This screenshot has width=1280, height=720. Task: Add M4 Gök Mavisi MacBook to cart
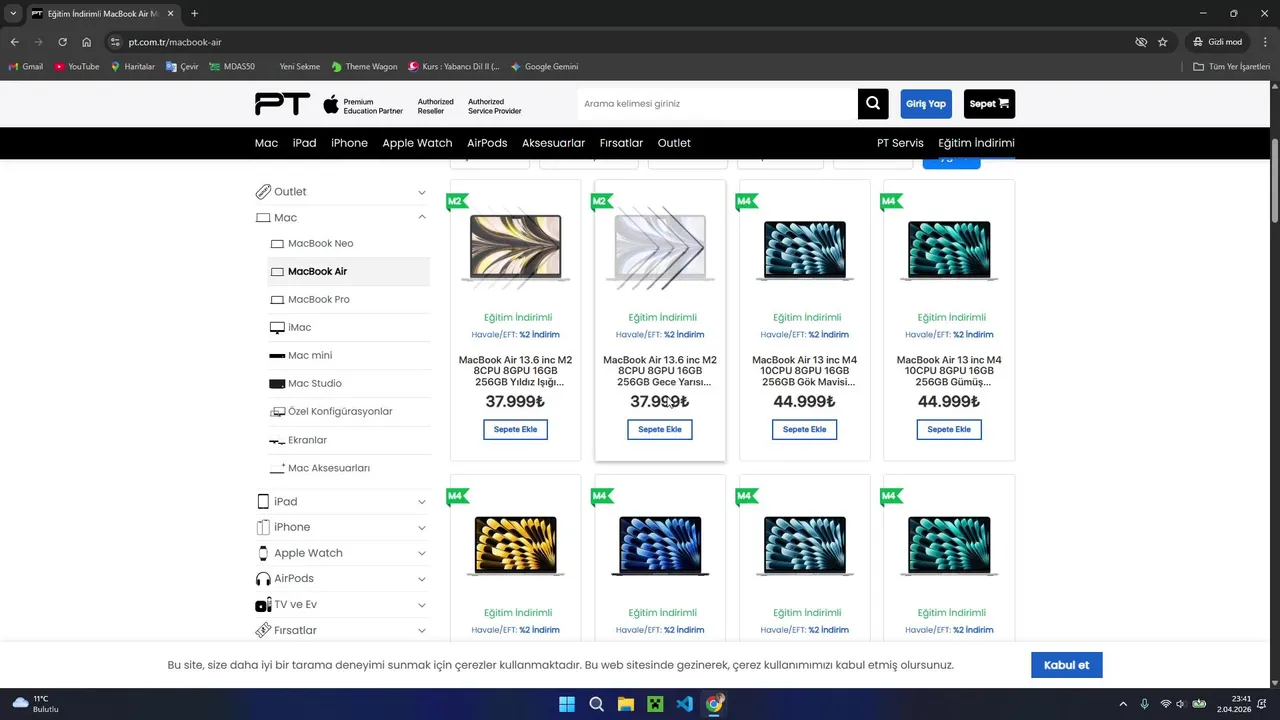pos(804,429)
